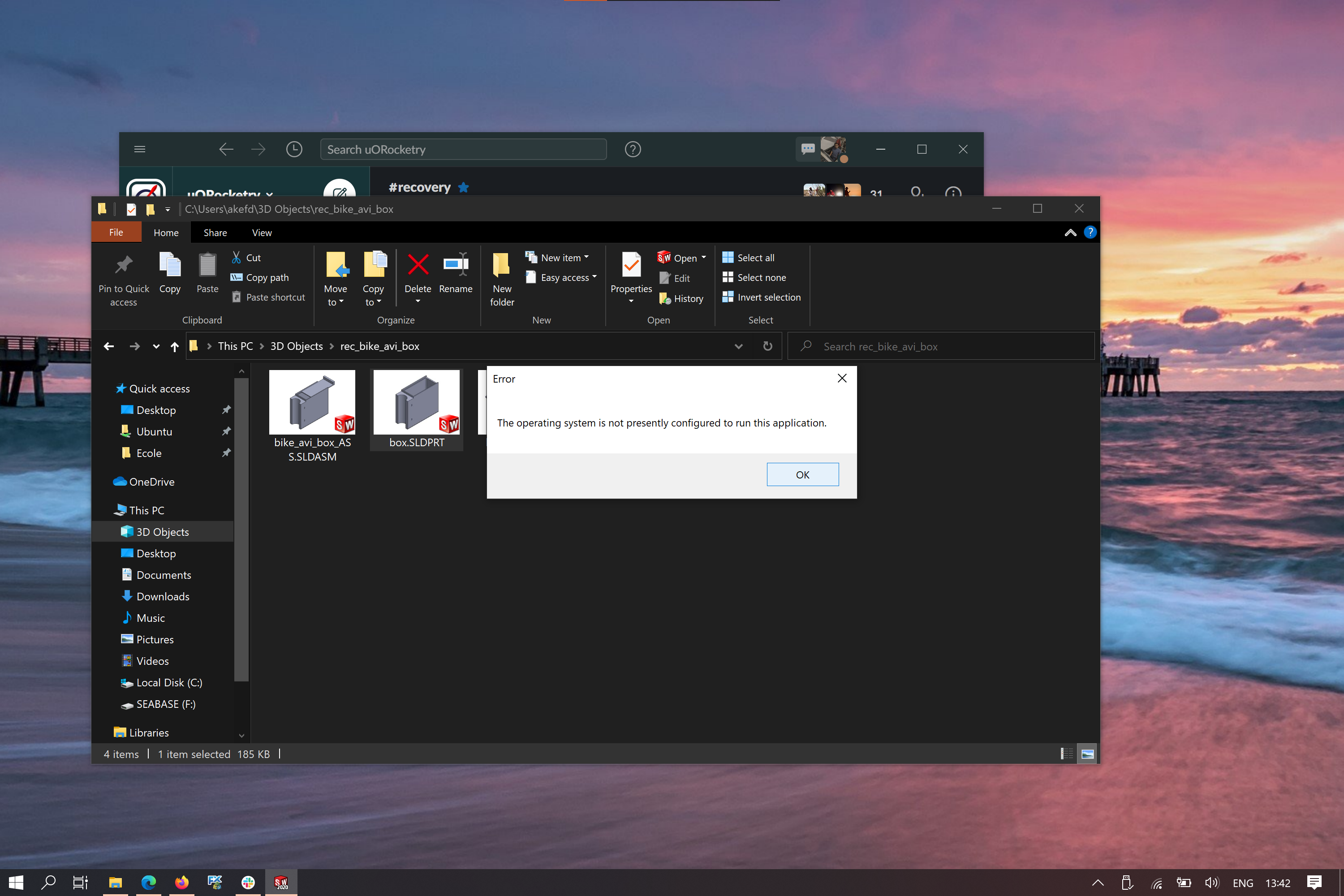Image resolution: width=1344 pixels, height=896 pixels.
Task: Click the New folder icon
Action: pyautogui.click(x=501, y=265)
